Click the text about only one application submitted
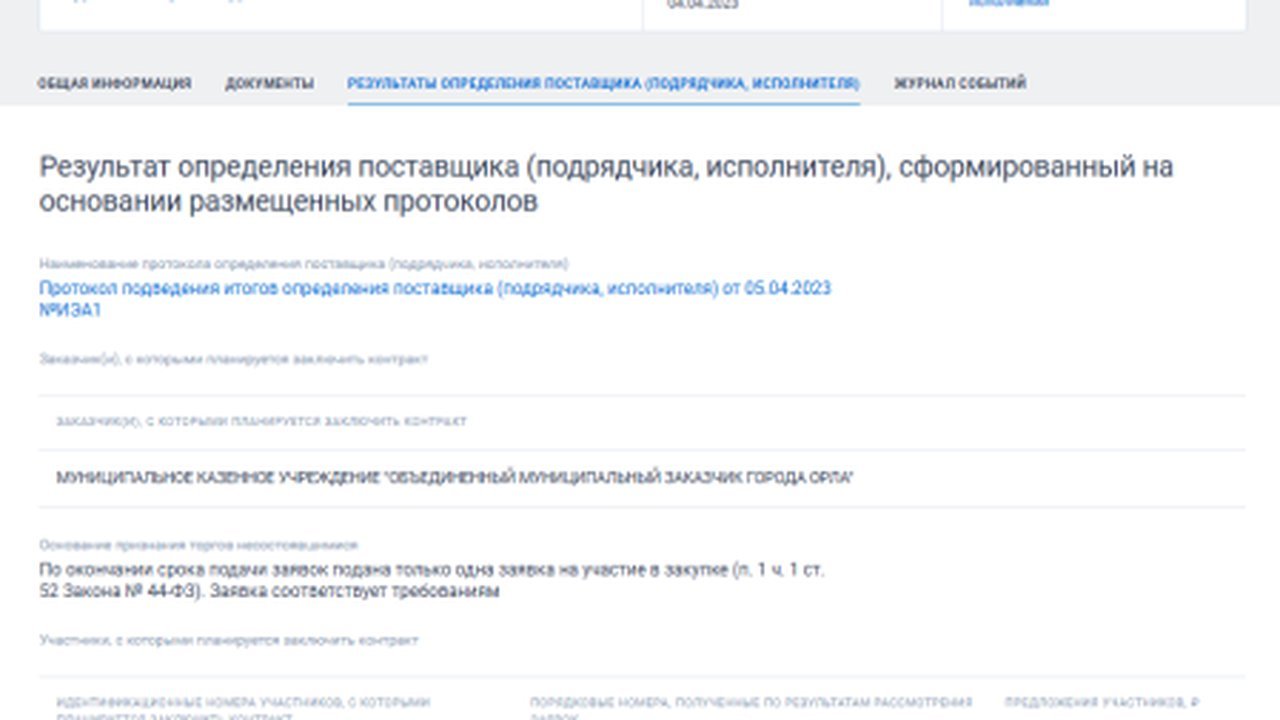Image resolution: width=1280 pixels, height=720 pixels. [x=431, y=580]
